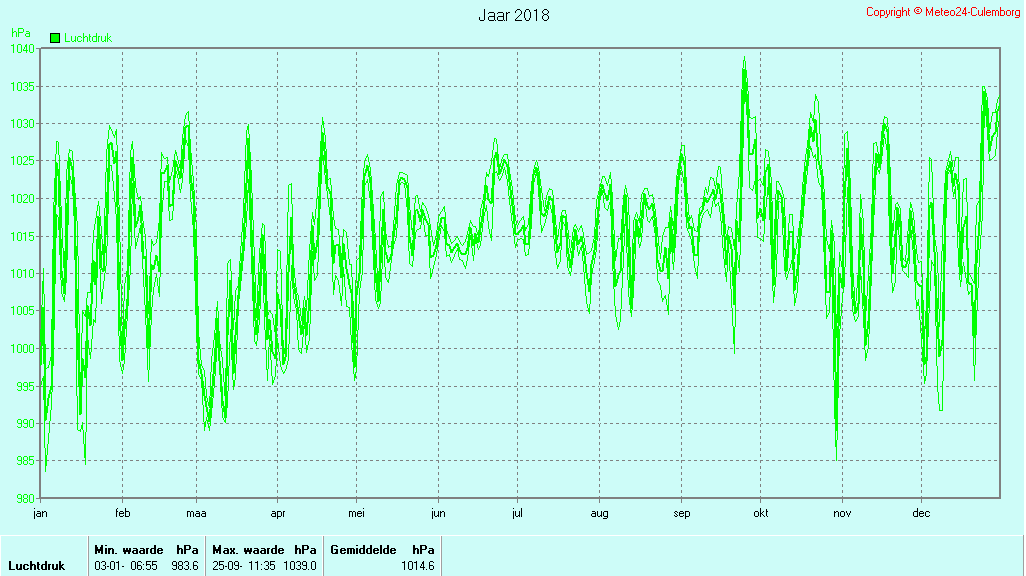Select the maximum value 1039.0 cell
Viewport: 1026px width, 576px height.
pos(300,566)
